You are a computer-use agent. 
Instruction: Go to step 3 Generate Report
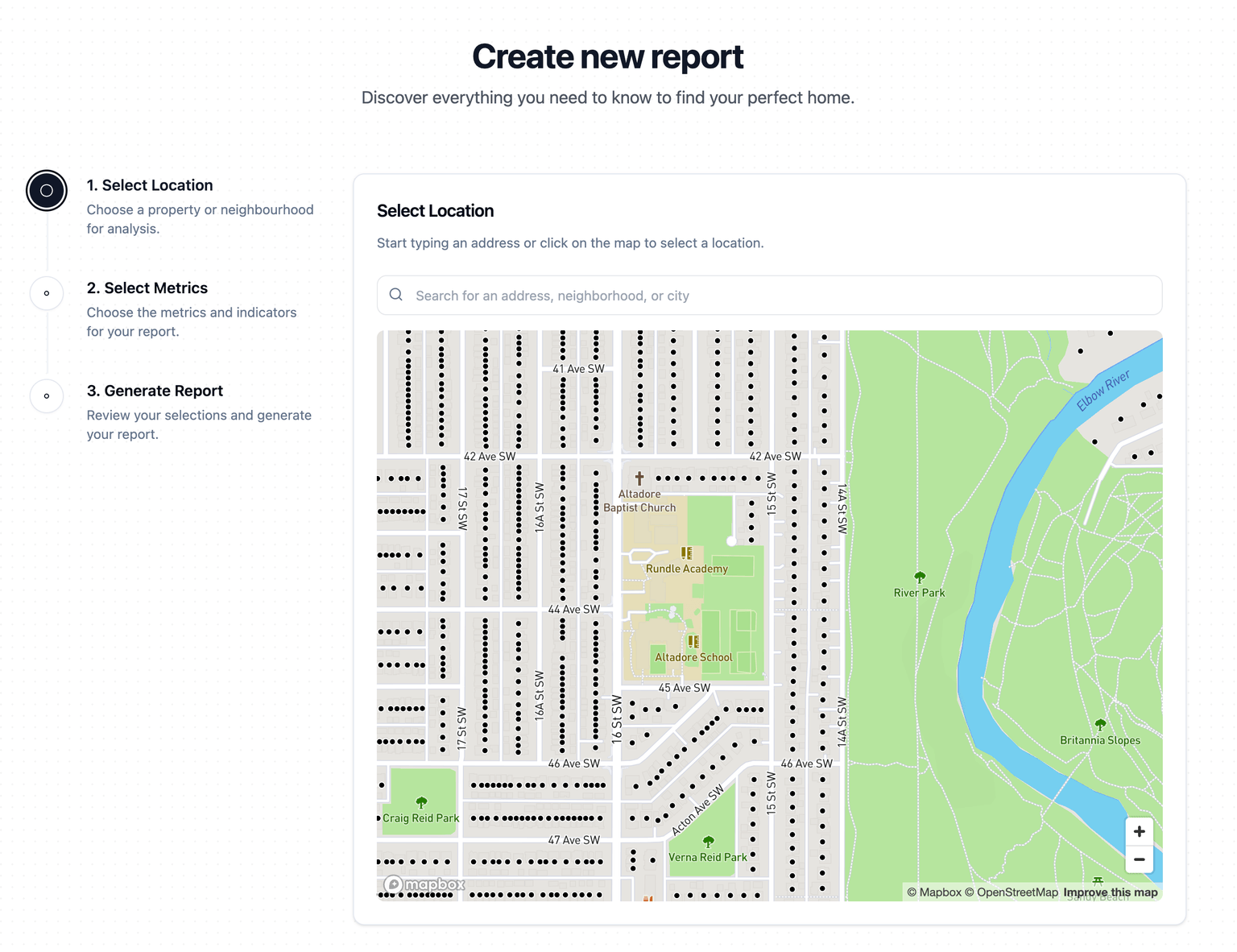(155, 391)
